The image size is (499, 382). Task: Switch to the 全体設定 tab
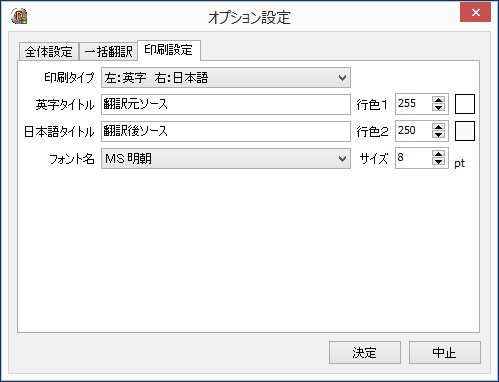(49, 52)
